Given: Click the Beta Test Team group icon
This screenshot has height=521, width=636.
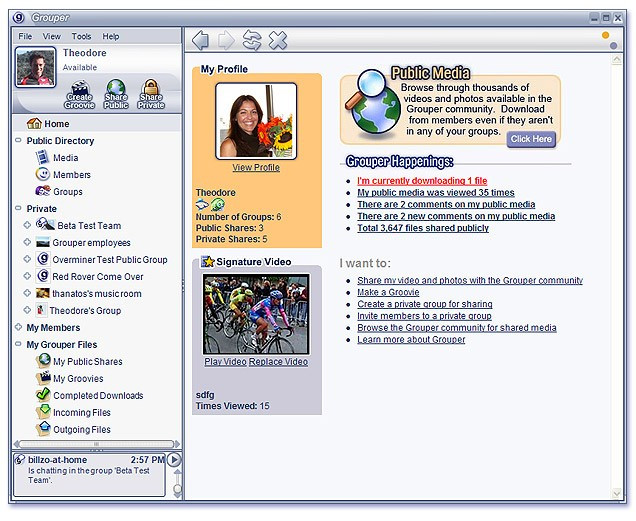Looking at the screenshot, I should 45,224.
